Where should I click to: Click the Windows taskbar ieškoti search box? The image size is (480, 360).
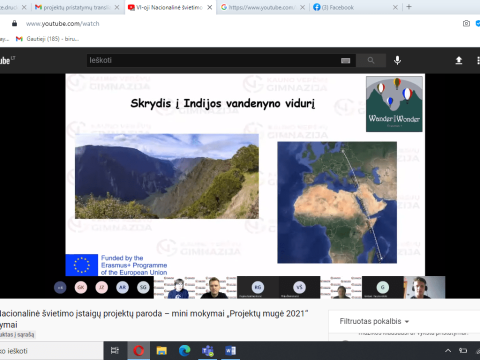pyautogui.click(x=51, y=351)
